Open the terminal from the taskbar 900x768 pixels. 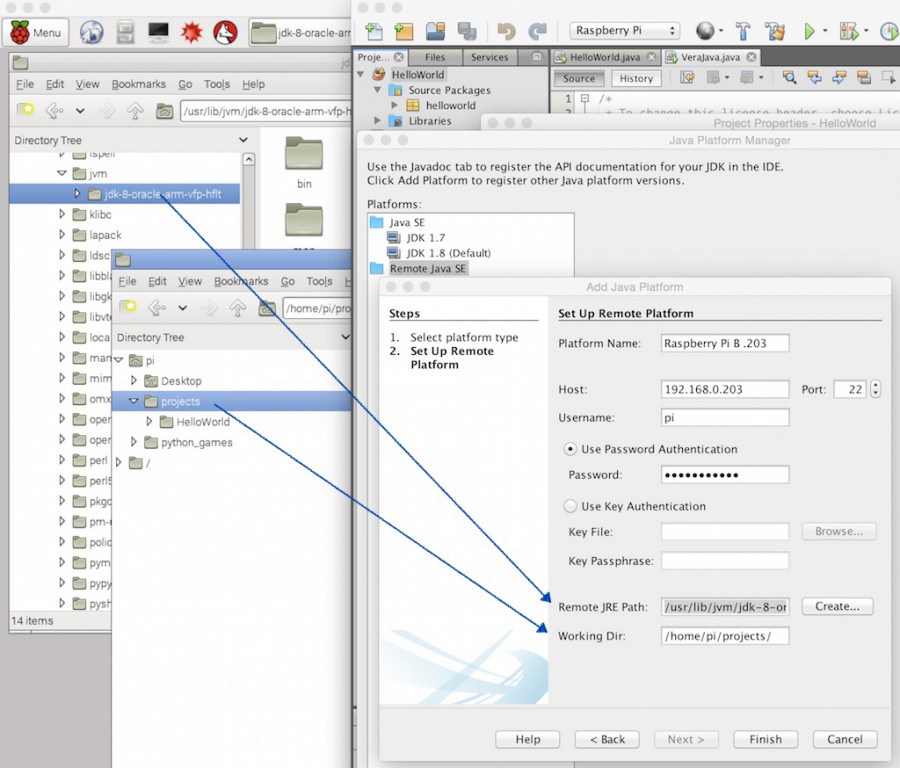click(x=157, y=31)
